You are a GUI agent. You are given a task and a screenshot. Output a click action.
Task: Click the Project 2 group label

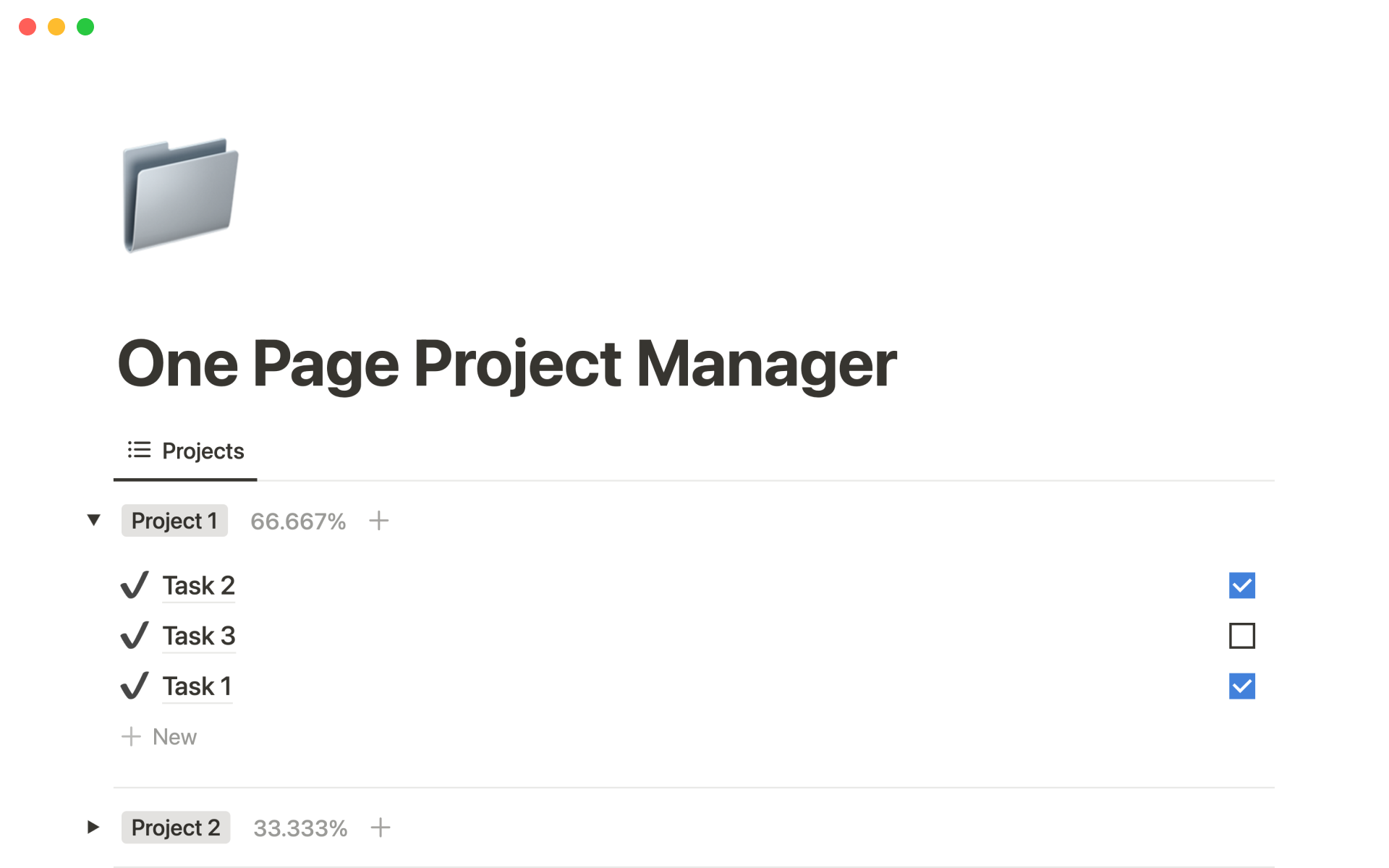tap(176, 827)
